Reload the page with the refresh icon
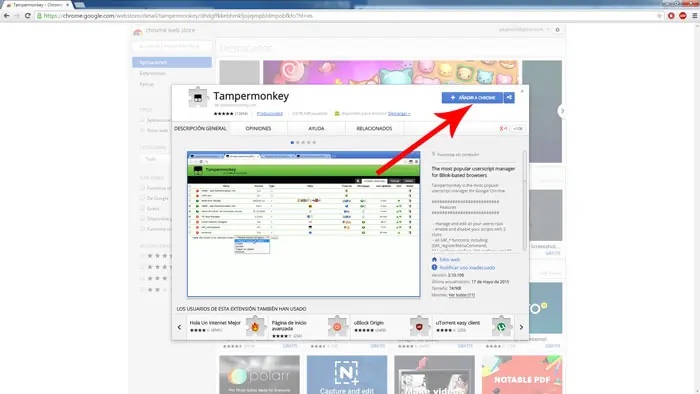The image size is (700, 394). [x=28, y=16]
